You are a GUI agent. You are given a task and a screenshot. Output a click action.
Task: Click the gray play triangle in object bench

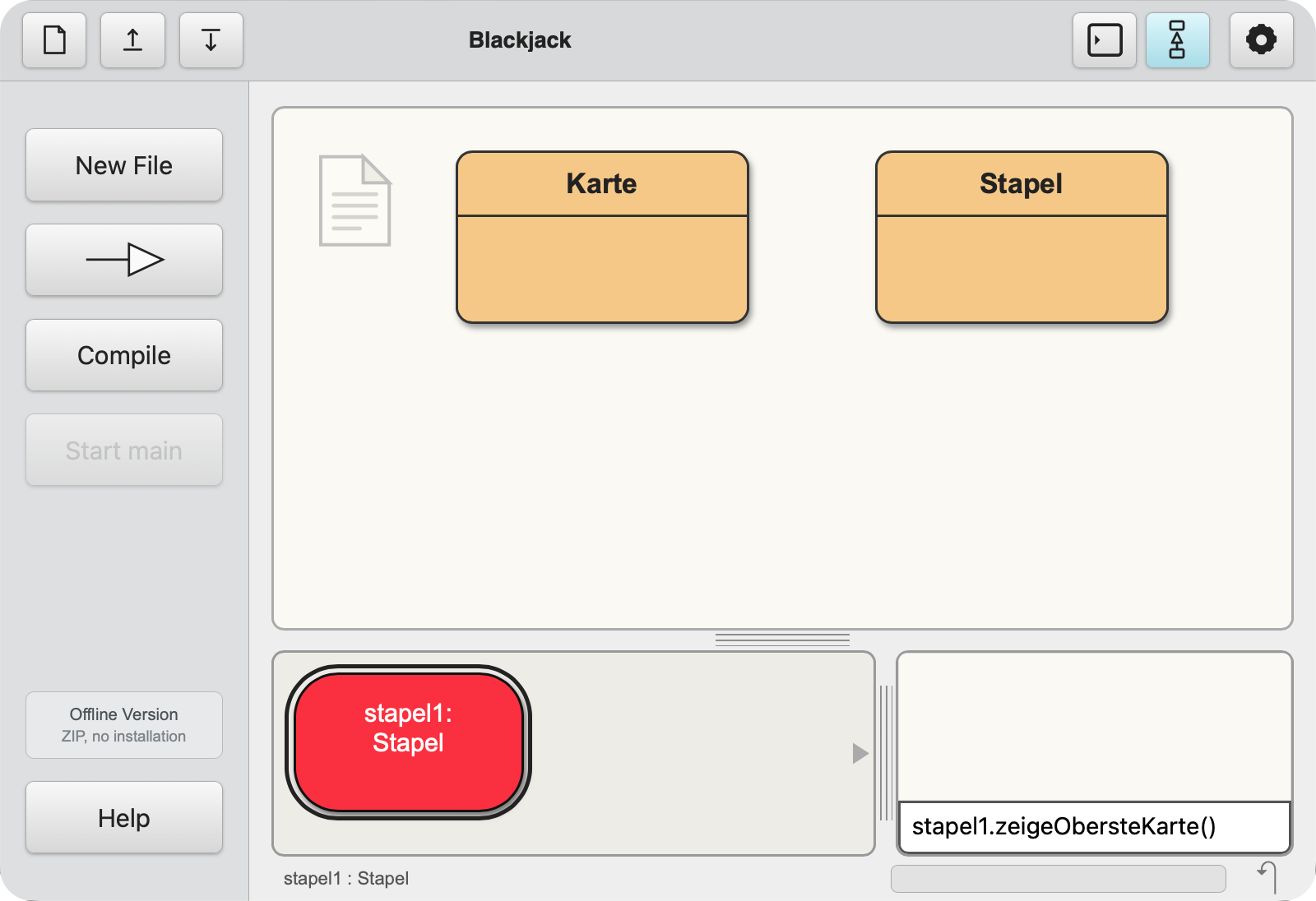point(860,753)
